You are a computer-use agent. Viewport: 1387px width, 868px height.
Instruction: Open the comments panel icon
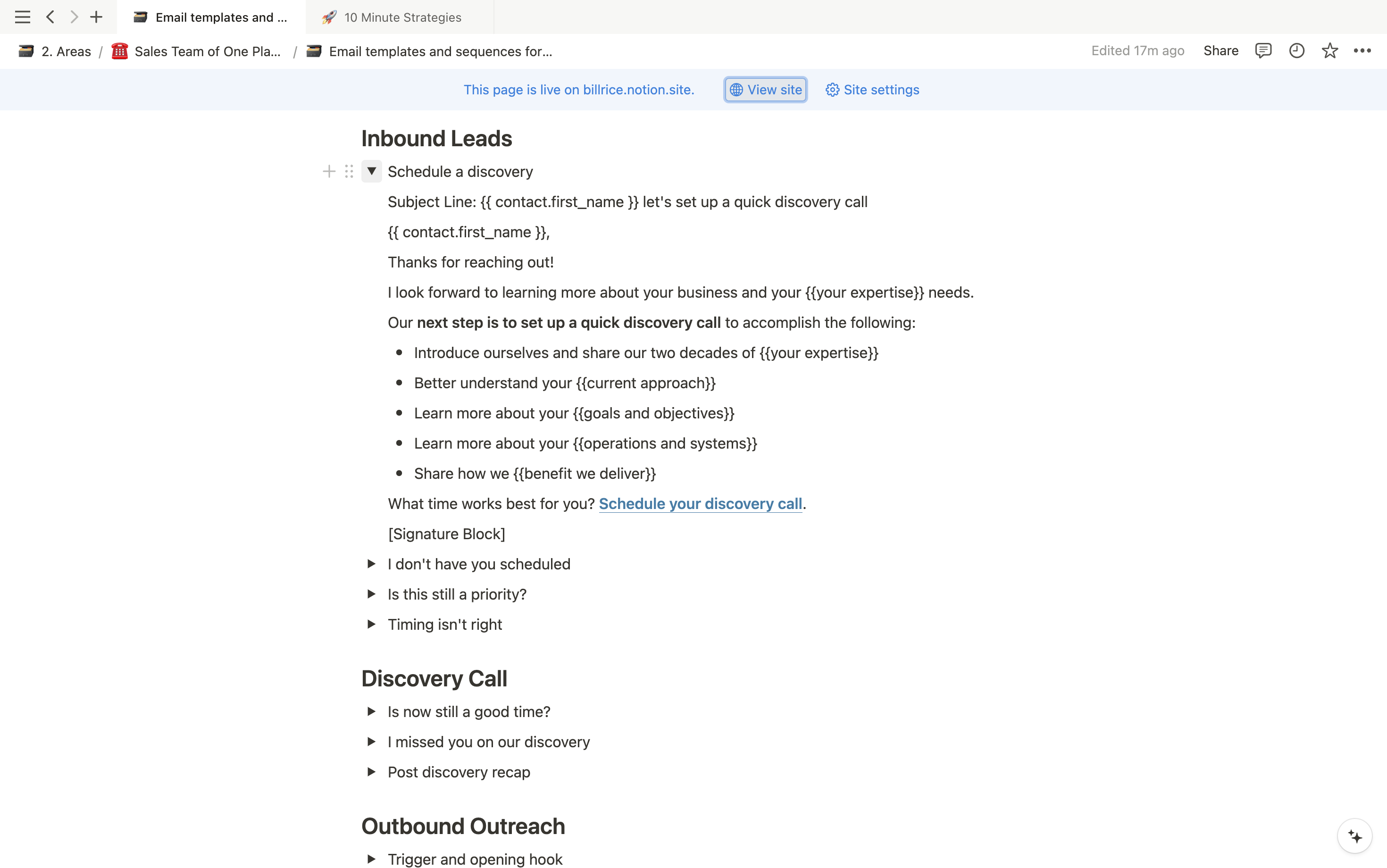coord(1263,51)
